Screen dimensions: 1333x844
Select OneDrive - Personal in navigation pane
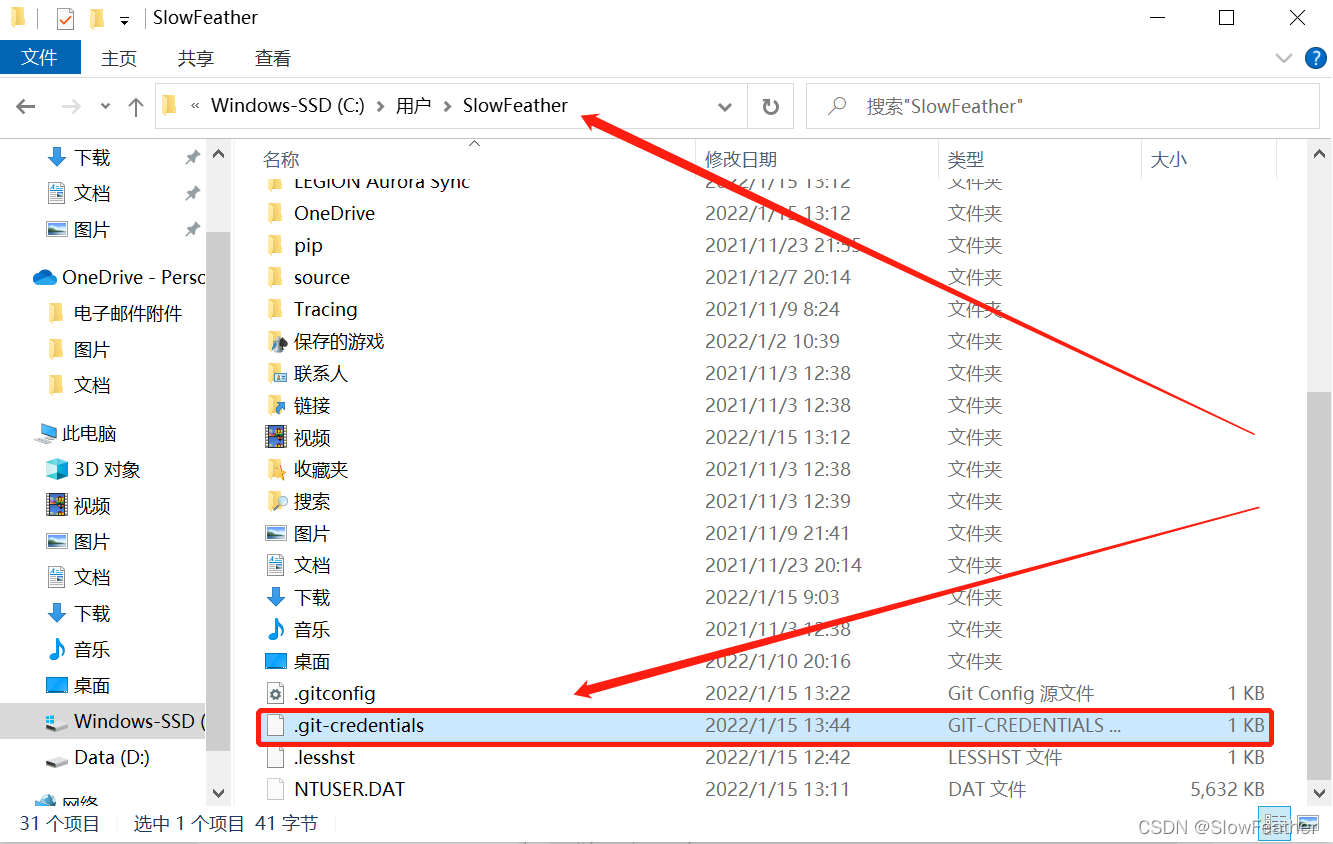coord(118,277)
